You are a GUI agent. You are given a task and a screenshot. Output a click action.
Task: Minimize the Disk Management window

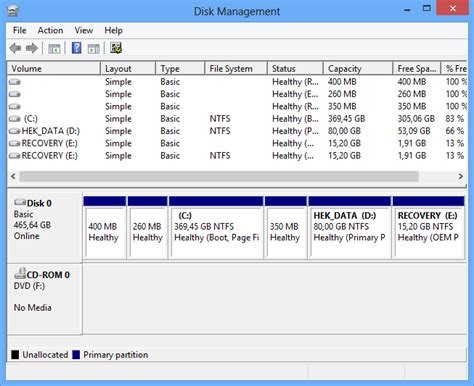[x=407, y=10]
